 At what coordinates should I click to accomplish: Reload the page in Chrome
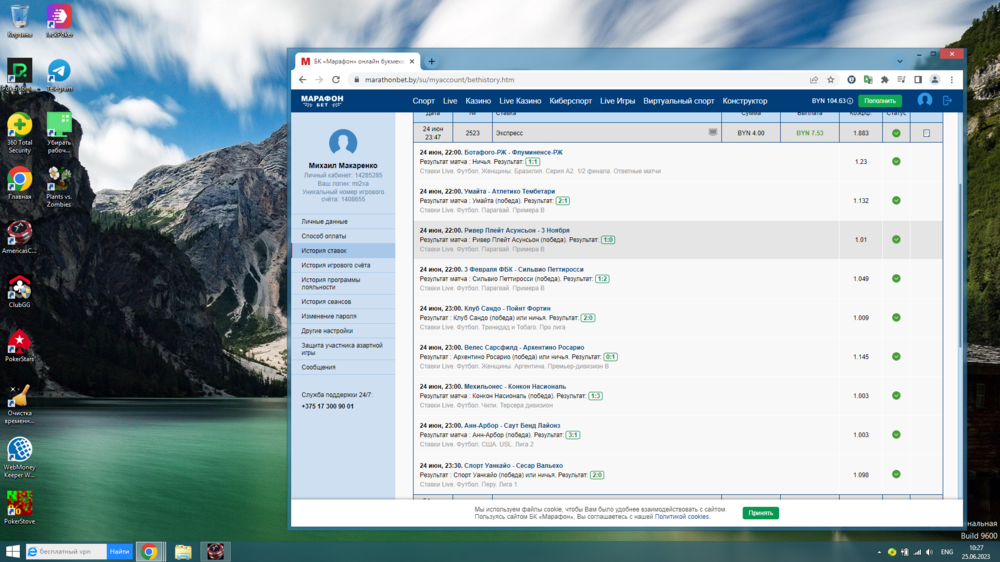[336, 80]
